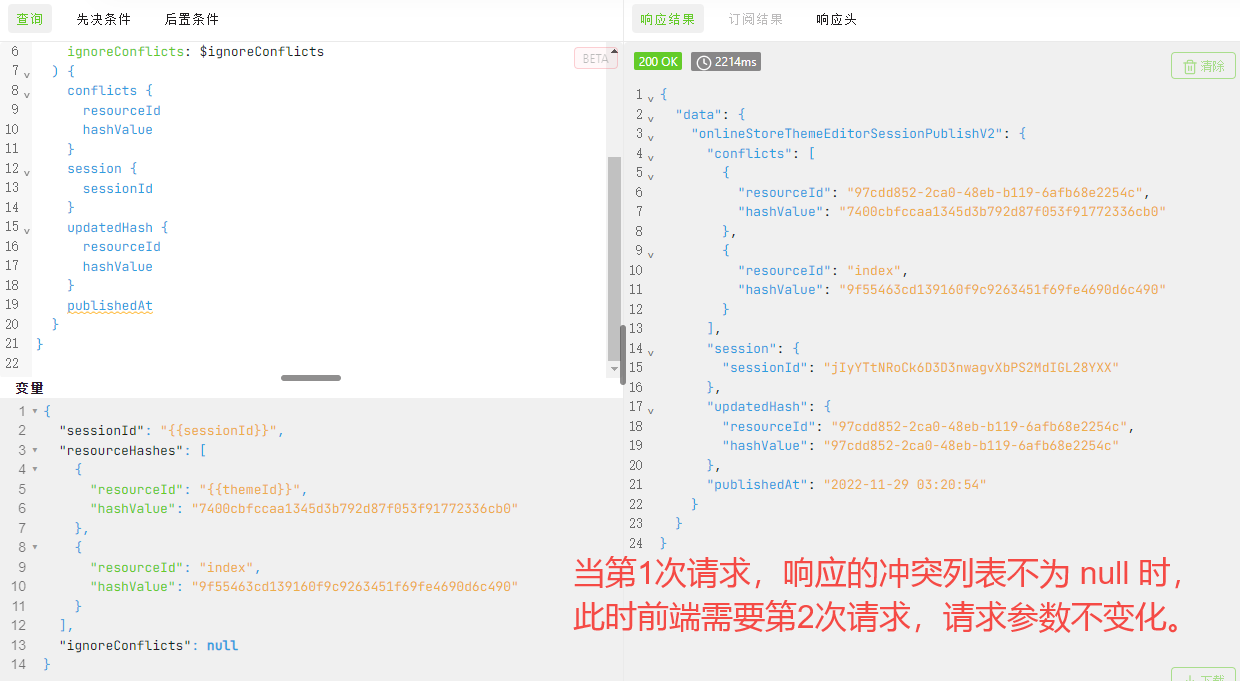Collapse response "updatedHash" object fold arrow
The height and width of the screenshot is (681, 1240).
(x=651, y=410)
